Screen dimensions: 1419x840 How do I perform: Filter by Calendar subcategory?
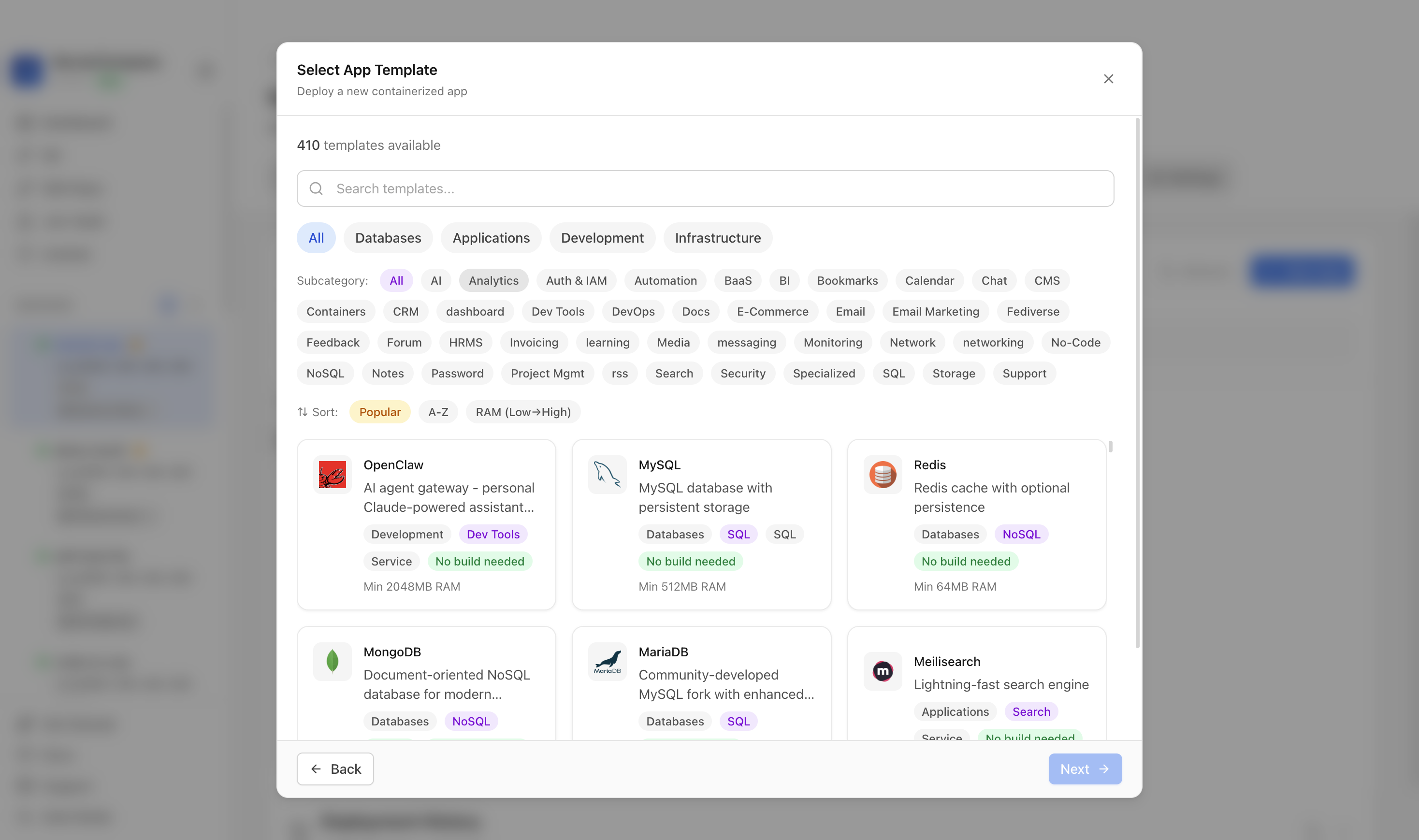point(929,280)
